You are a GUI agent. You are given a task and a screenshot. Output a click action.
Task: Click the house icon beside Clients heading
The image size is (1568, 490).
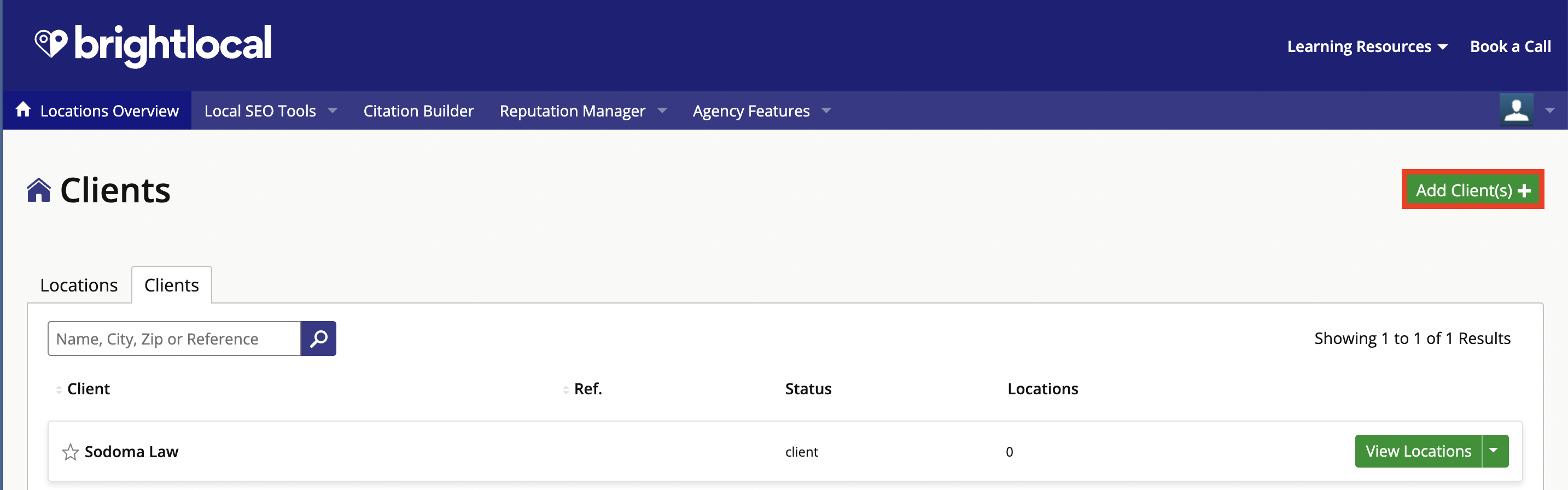tap(39, 190)
